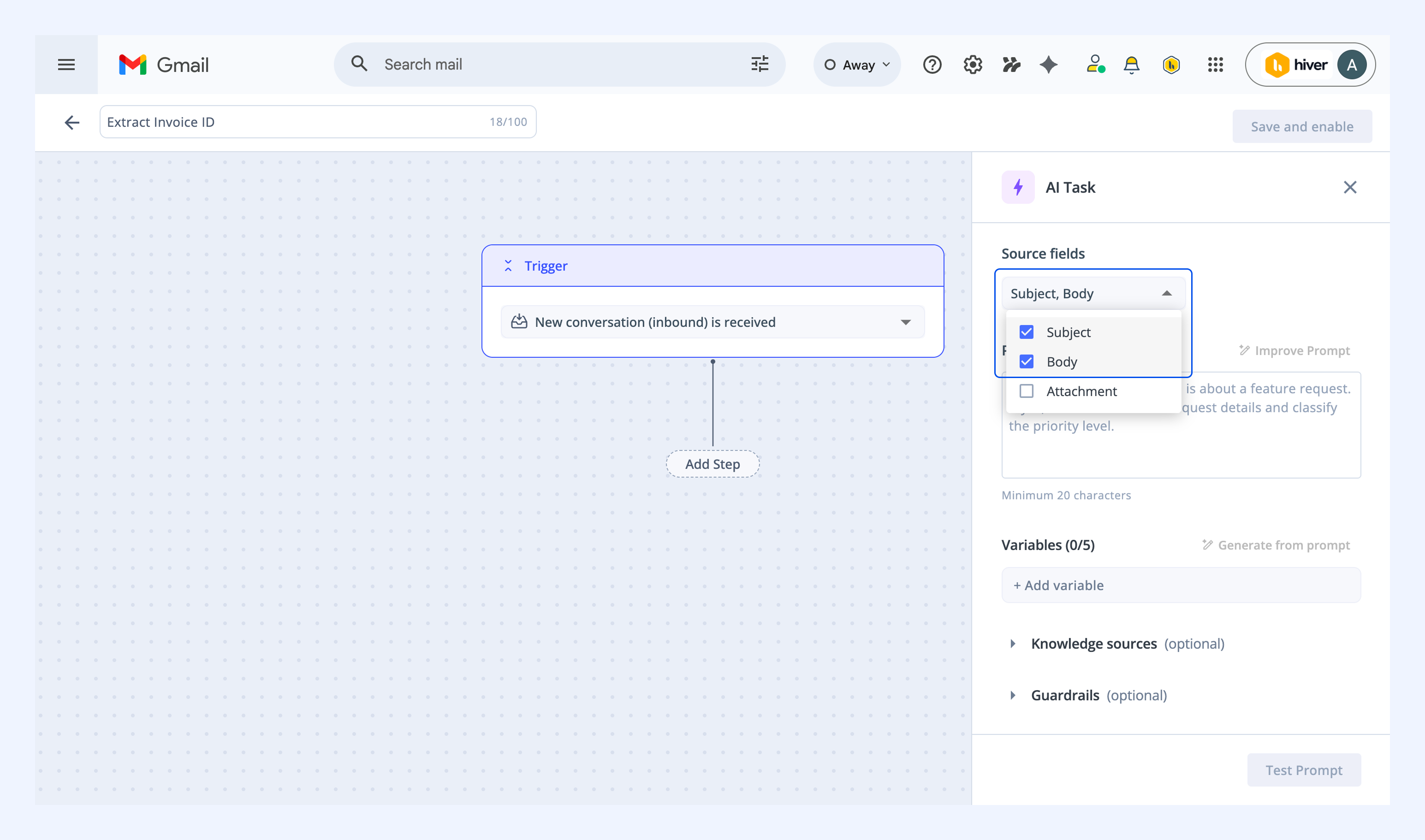Open search filter options icon
The height and width of the screenshot is (840, 1425).
(x=760, y=64)
